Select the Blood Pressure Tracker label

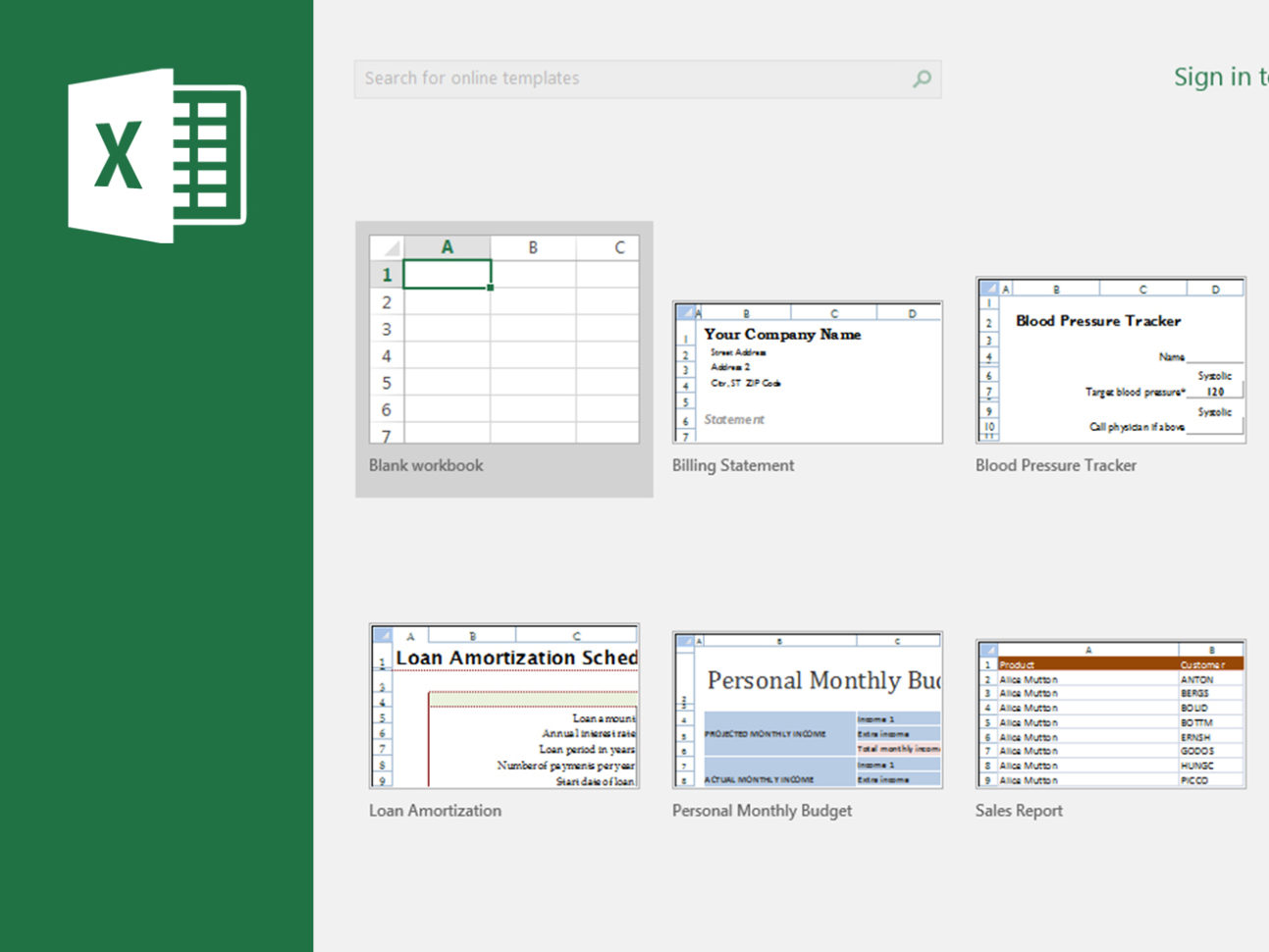coord(1056,465)
